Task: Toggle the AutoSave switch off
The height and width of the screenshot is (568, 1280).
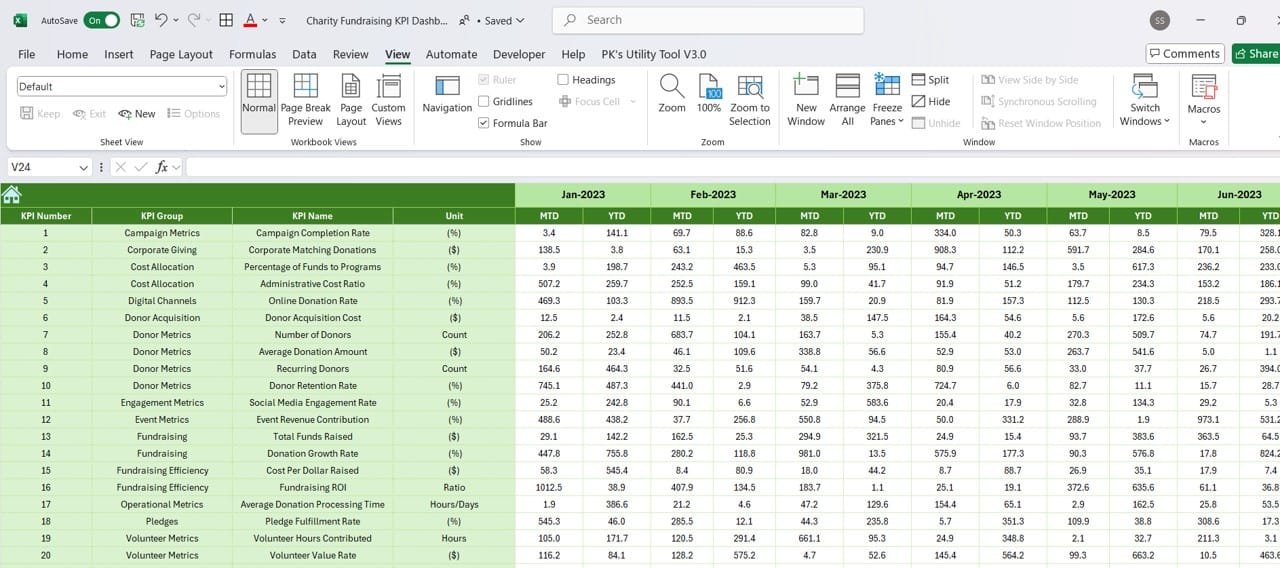Action: [101, 20]
